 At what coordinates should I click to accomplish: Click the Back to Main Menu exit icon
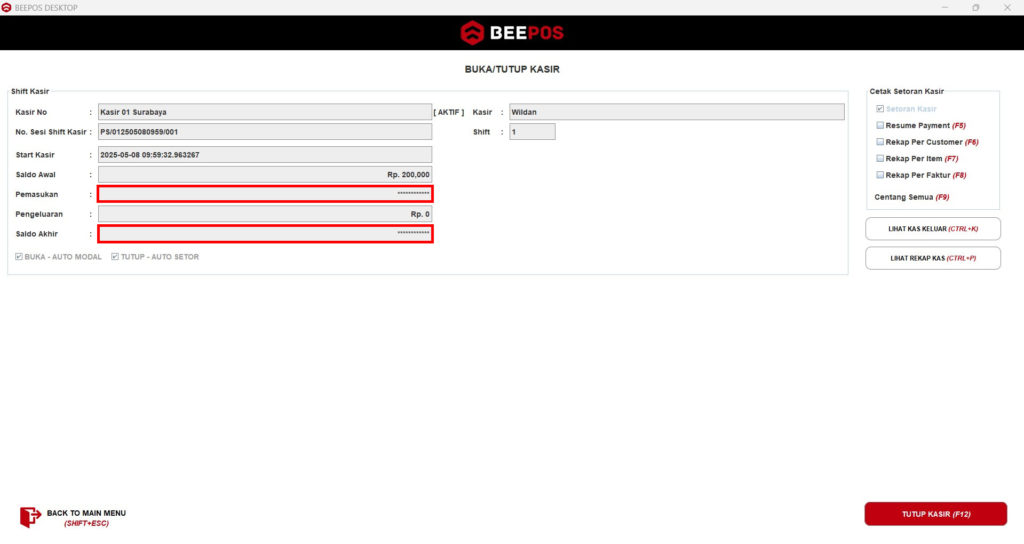click(30, 517)
